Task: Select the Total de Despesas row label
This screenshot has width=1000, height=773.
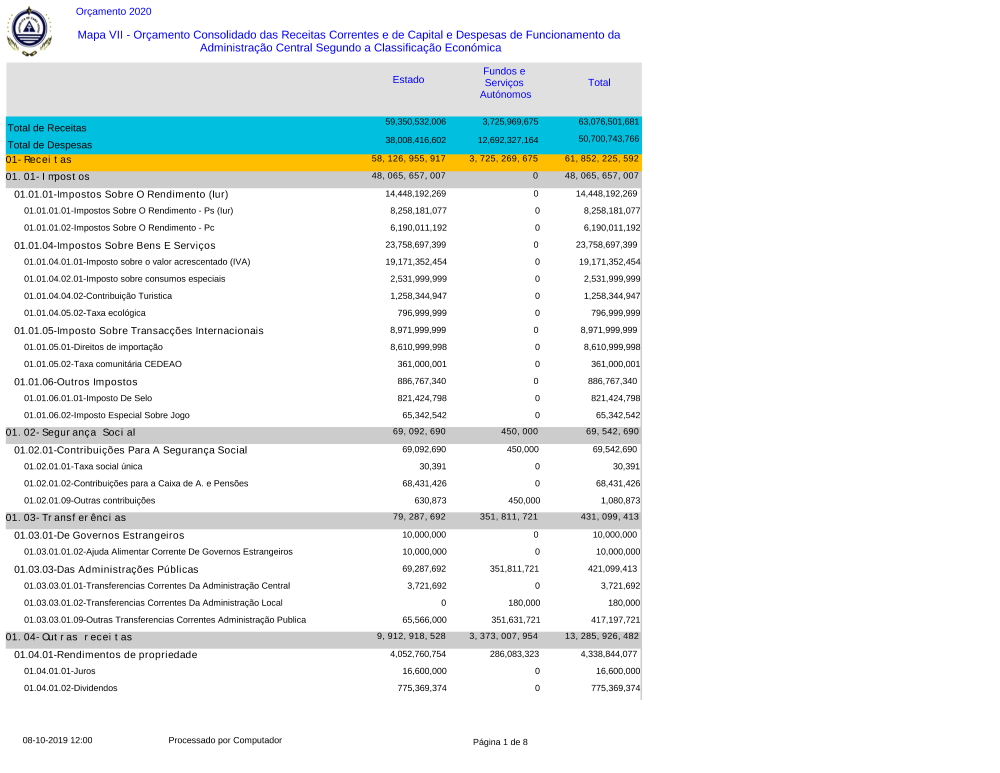Action: (x=48, y=145)
